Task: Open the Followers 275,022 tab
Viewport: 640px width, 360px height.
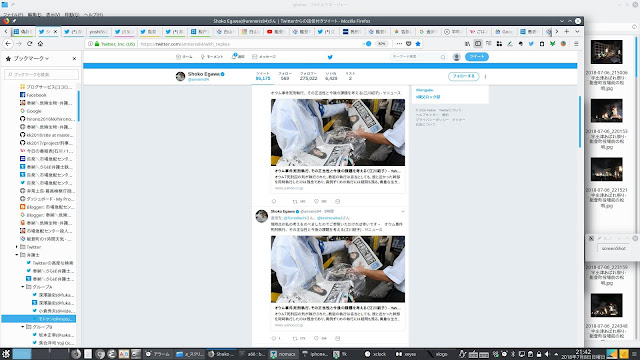Action: [x=308, y=76]
